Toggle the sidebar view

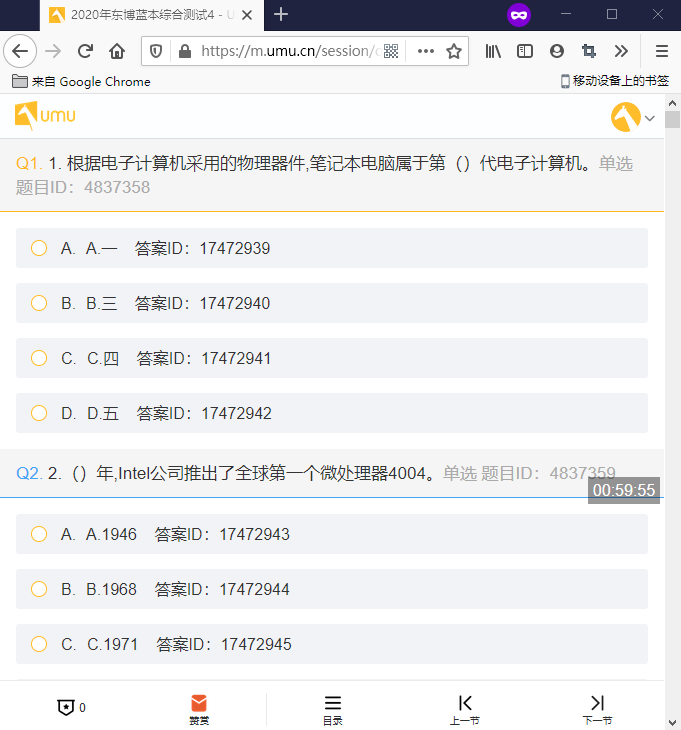(525, 51)
